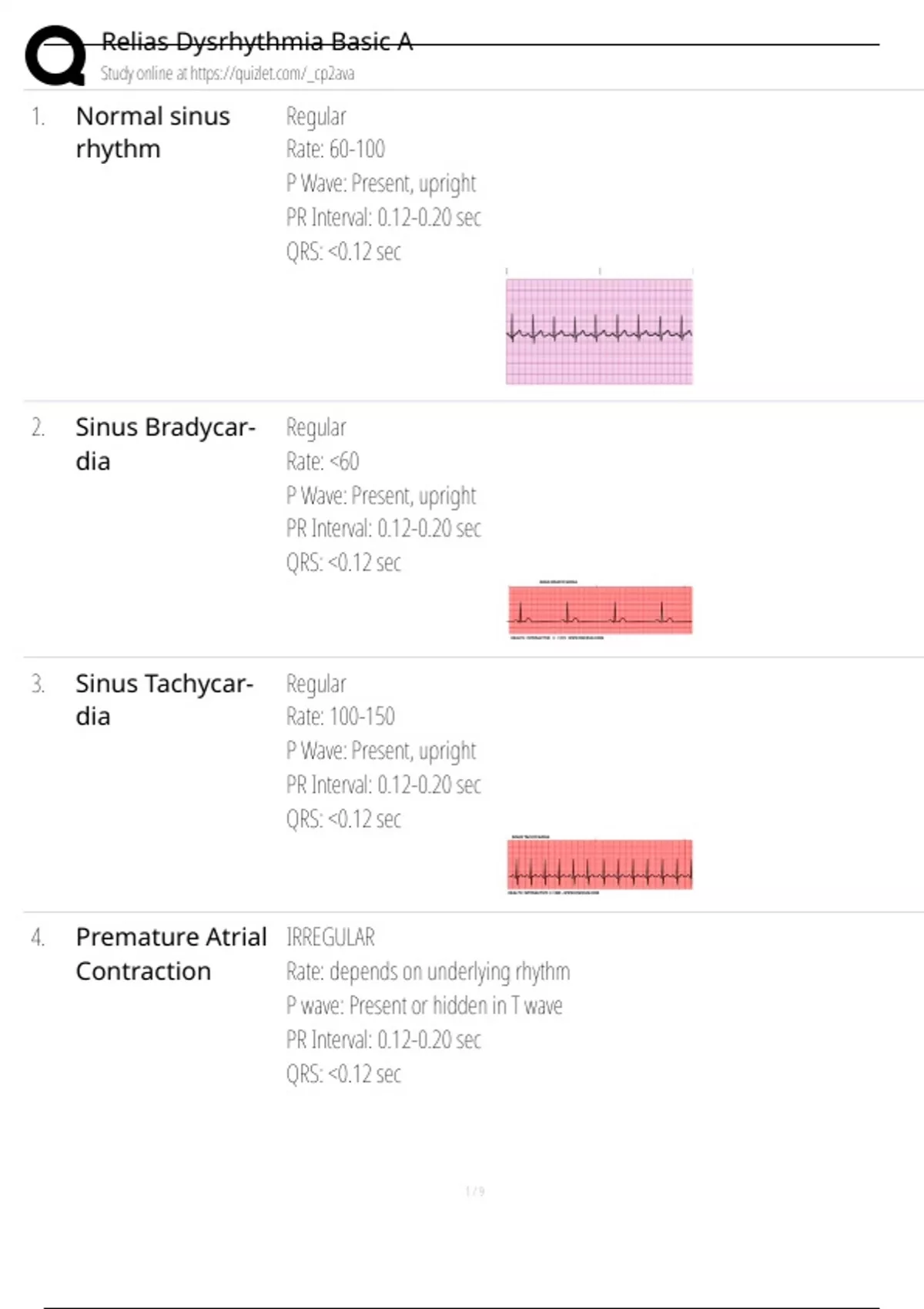Select the Sinus Tachycardia term heading
The width and height of the screenshot is (924, 1309).
[x=164, y=700]
